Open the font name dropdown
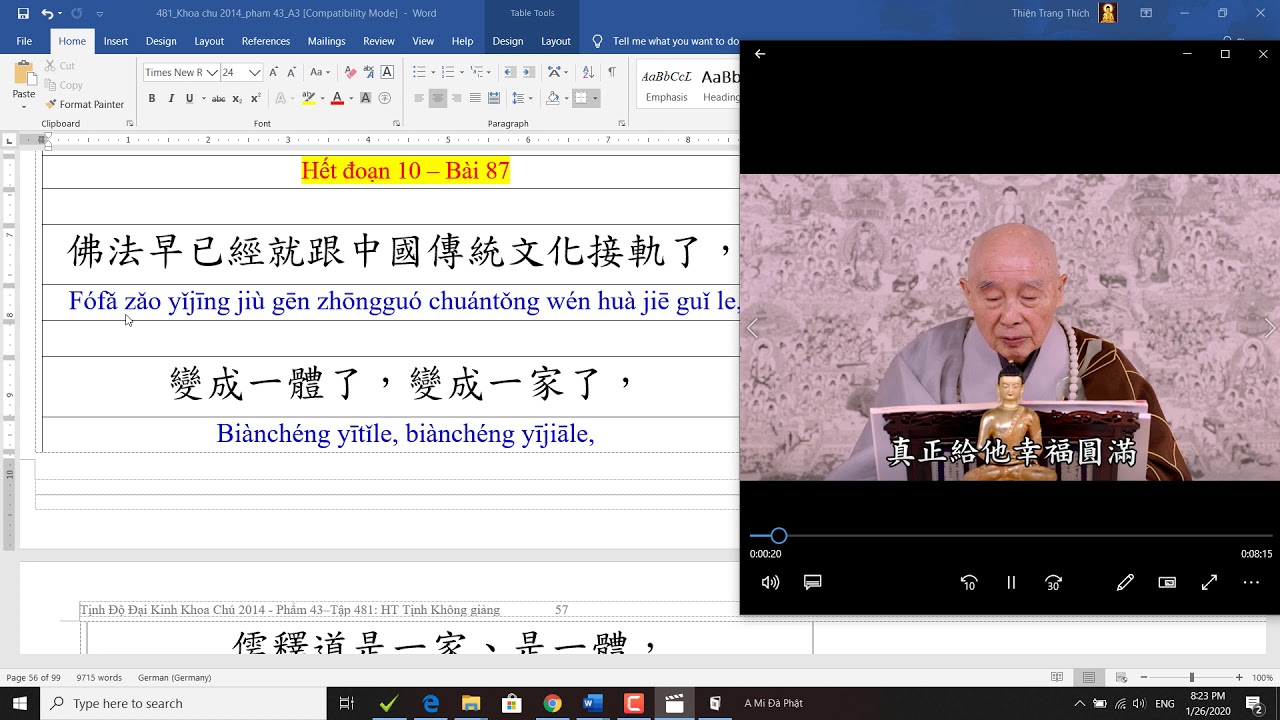The width and height of the screenshot is (1280, 720). (x=212, y=72)
